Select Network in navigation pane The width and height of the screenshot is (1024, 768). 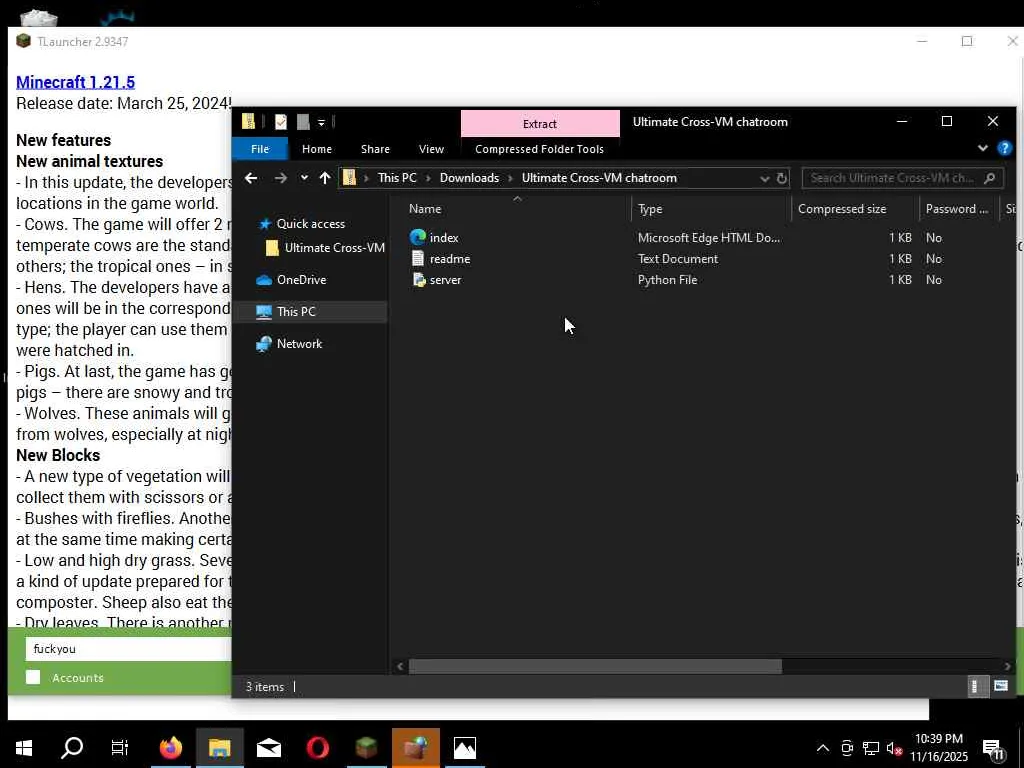tap(299, 344)
